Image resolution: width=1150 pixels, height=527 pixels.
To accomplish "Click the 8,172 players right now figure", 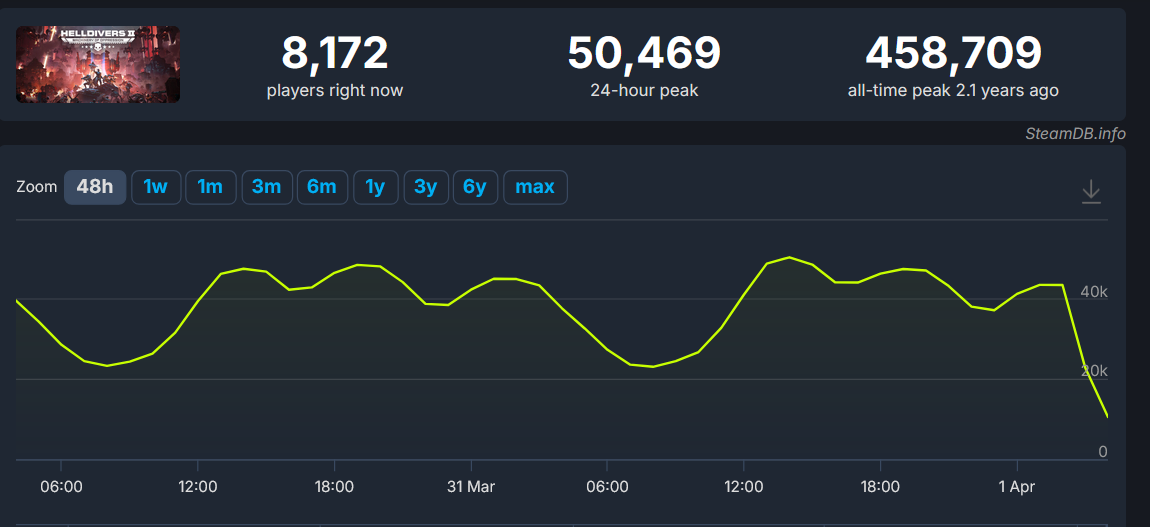I will [x=334, y=54].
